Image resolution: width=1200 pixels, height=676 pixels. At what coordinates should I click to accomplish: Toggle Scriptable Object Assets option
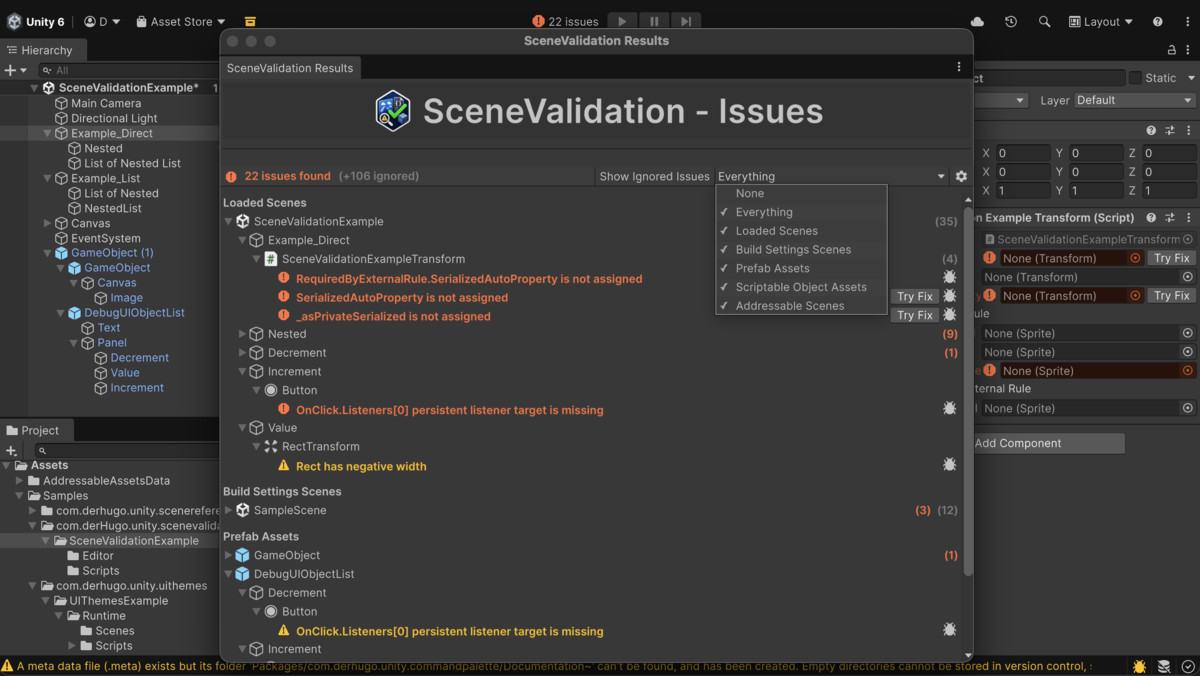click(x=801, y=287)
